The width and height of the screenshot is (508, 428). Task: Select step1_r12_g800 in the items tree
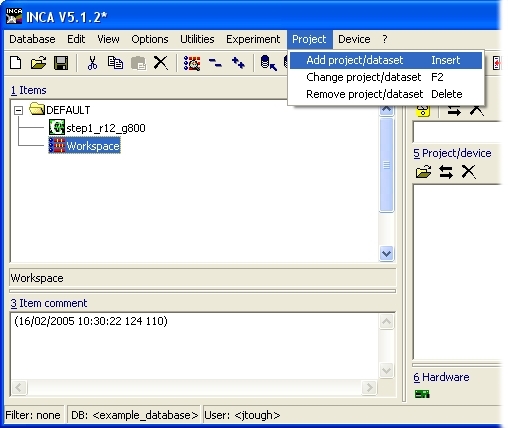[106, 128]
